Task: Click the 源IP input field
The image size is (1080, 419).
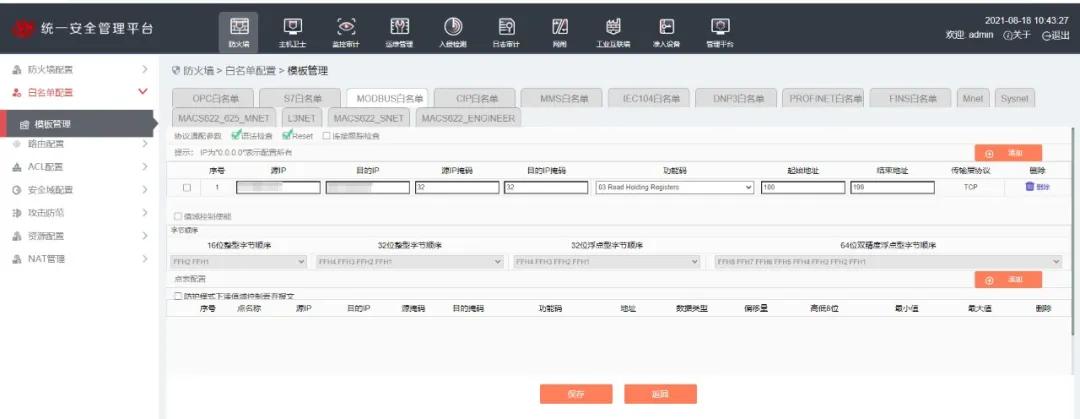Action: pyautogui.click(x=278, y=187)
